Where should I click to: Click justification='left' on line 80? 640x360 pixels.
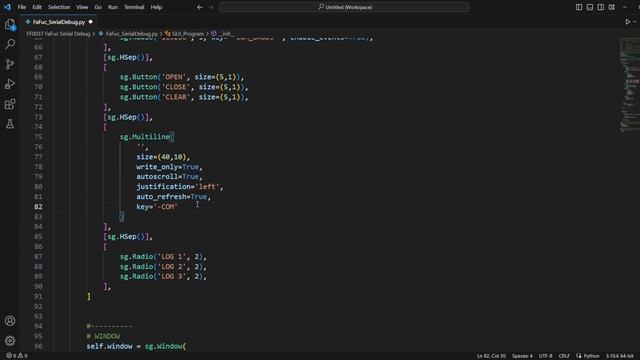[x=178, y=187]
